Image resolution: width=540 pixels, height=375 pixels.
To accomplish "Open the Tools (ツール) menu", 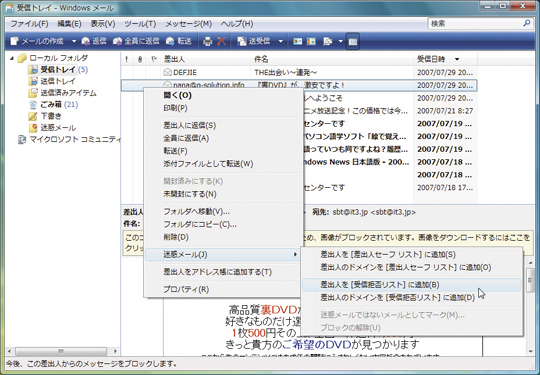I will coord(140,24).
